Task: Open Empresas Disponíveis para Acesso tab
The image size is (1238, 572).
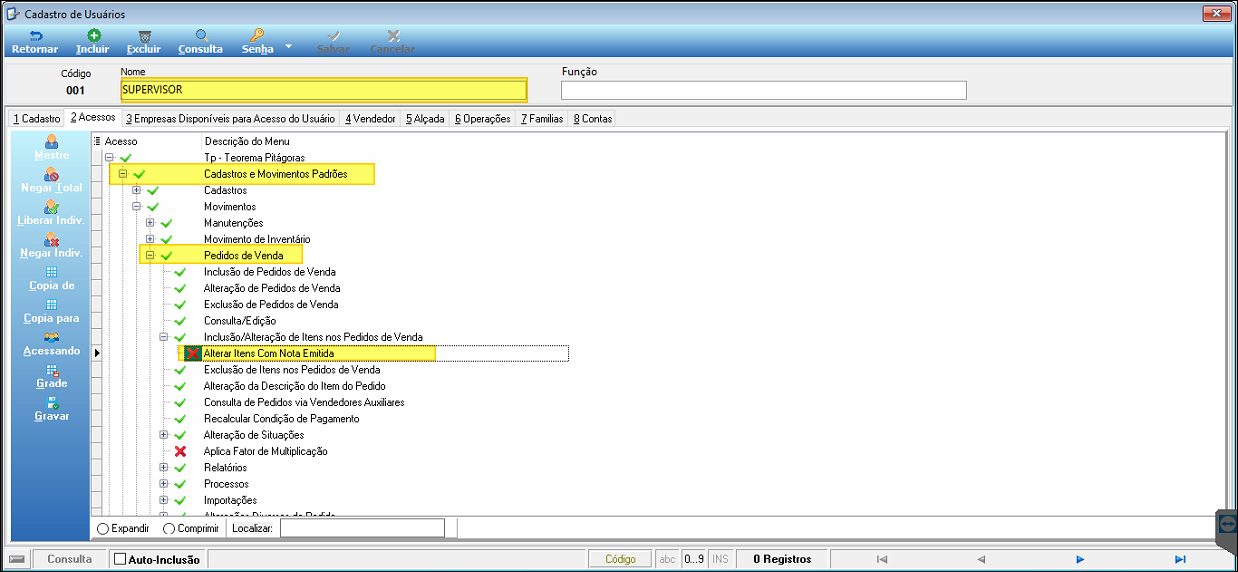Action: [230, 118]
